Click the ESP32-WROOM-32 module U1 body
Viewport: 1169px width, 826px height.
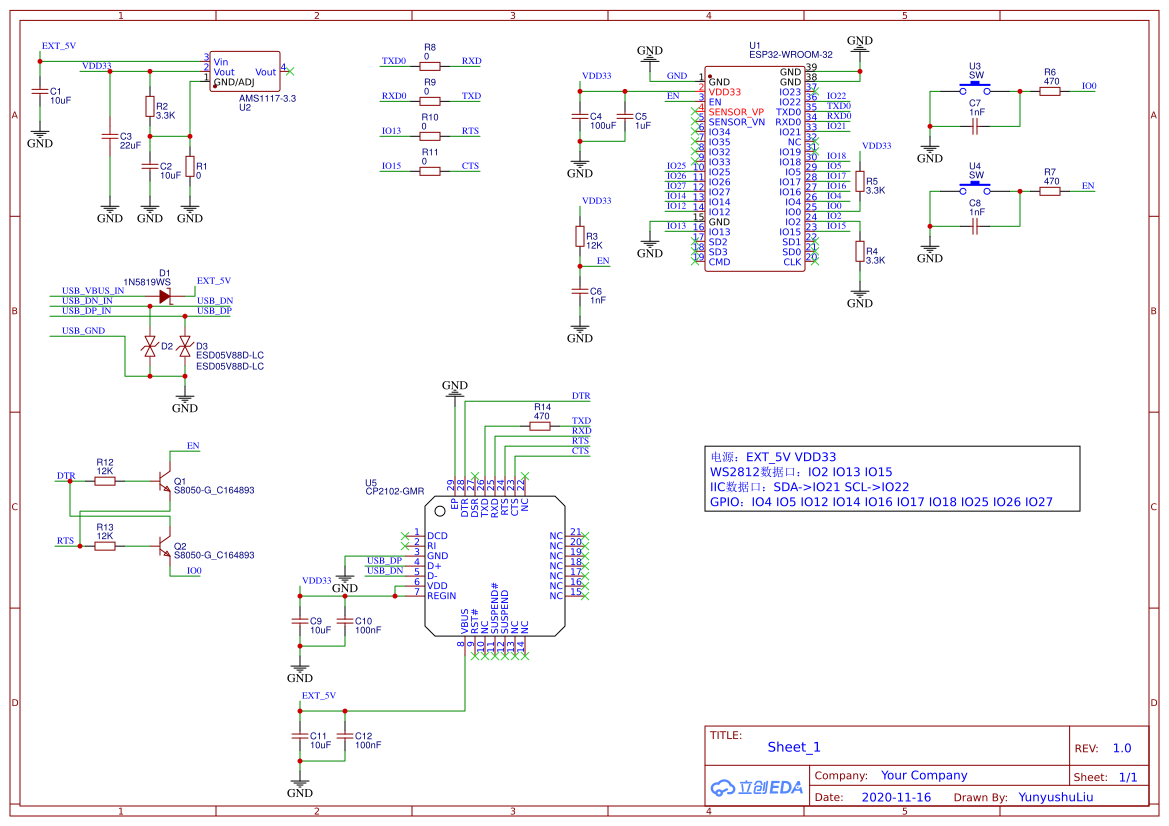754,168
